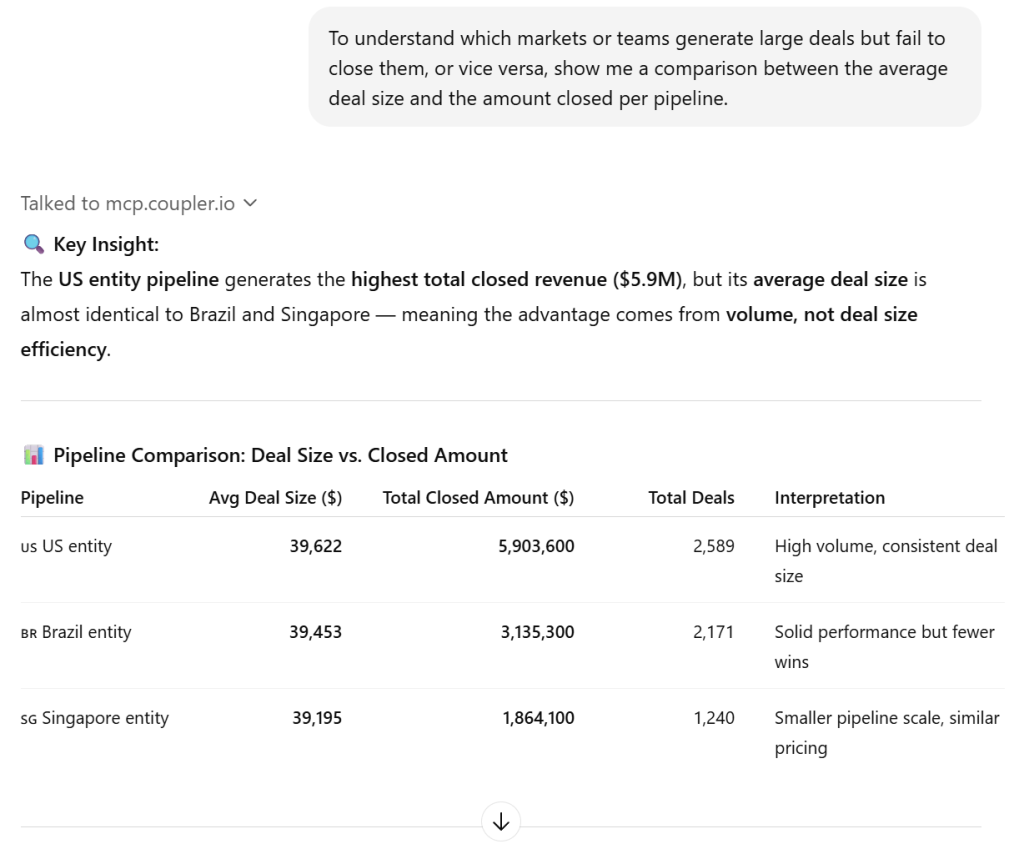
Task: Expand the chevron beside Talked to mcp.coupler.io
Action: 250,203
